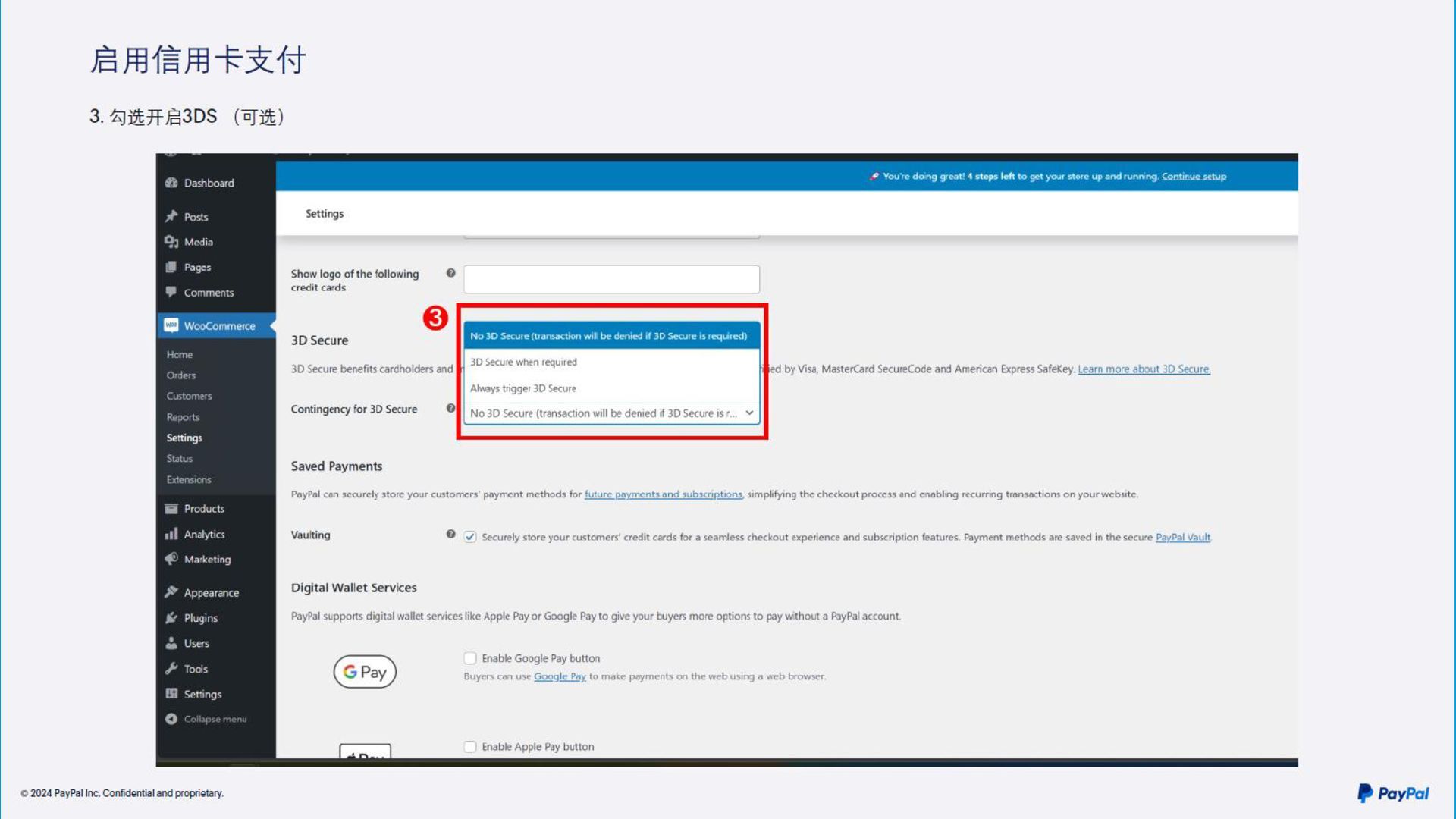Select 3D Secure when required option
1456x819 pixels.
611,362
